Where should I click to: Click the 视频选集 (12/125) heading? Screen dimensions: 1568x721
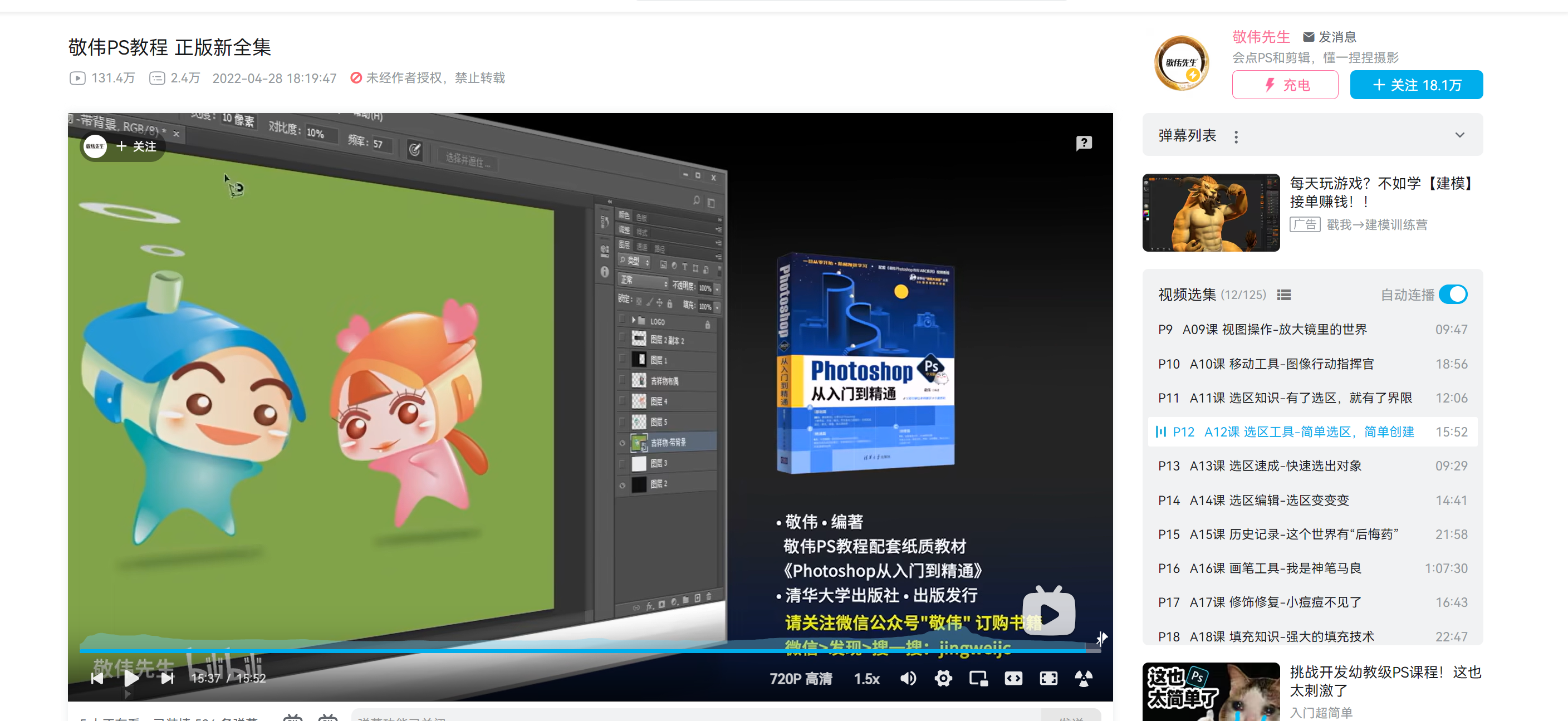click(x=1211, y=295)
